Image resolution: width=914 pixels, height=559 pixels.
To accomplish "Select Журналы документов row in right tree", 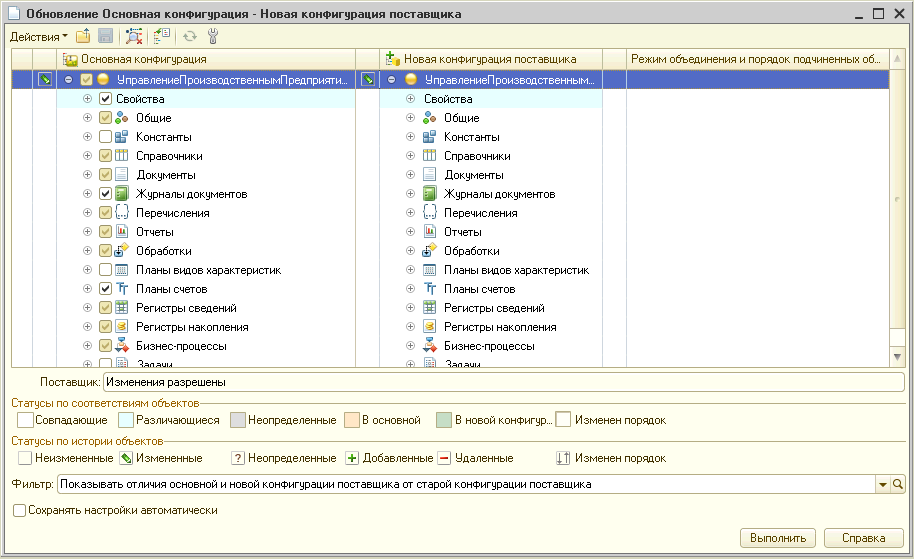I will pyautogui.click(x=491, y=194).
